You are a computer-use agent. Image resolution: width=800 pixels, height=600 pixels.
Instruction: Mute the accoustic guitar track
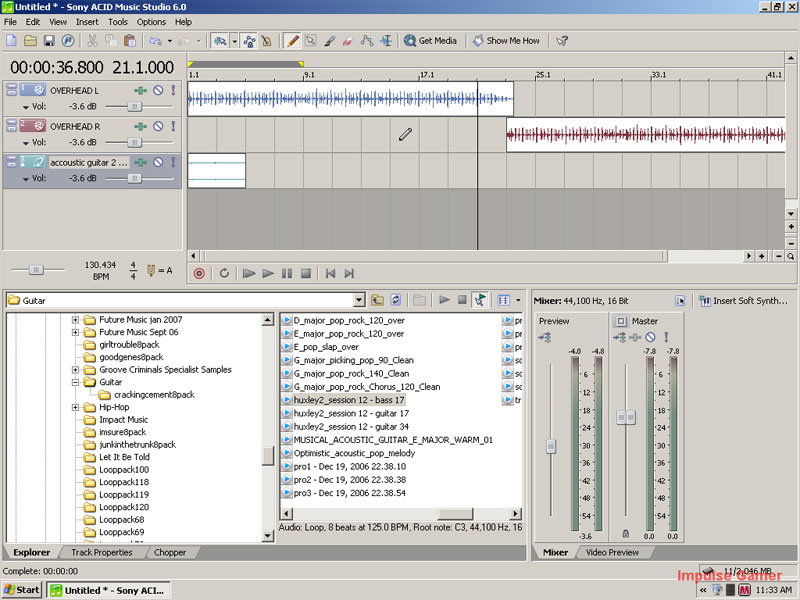(158, 162)
